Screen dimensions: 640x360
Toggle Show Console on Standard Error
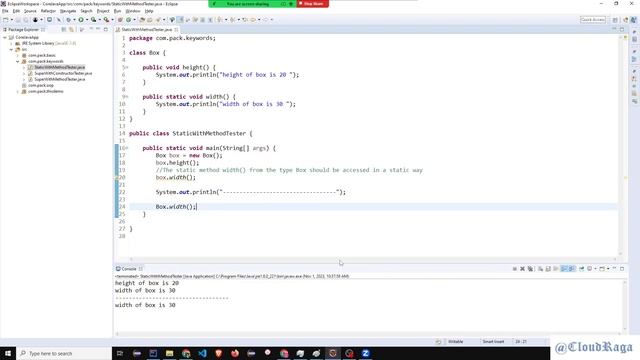click(x=572, y=269)
